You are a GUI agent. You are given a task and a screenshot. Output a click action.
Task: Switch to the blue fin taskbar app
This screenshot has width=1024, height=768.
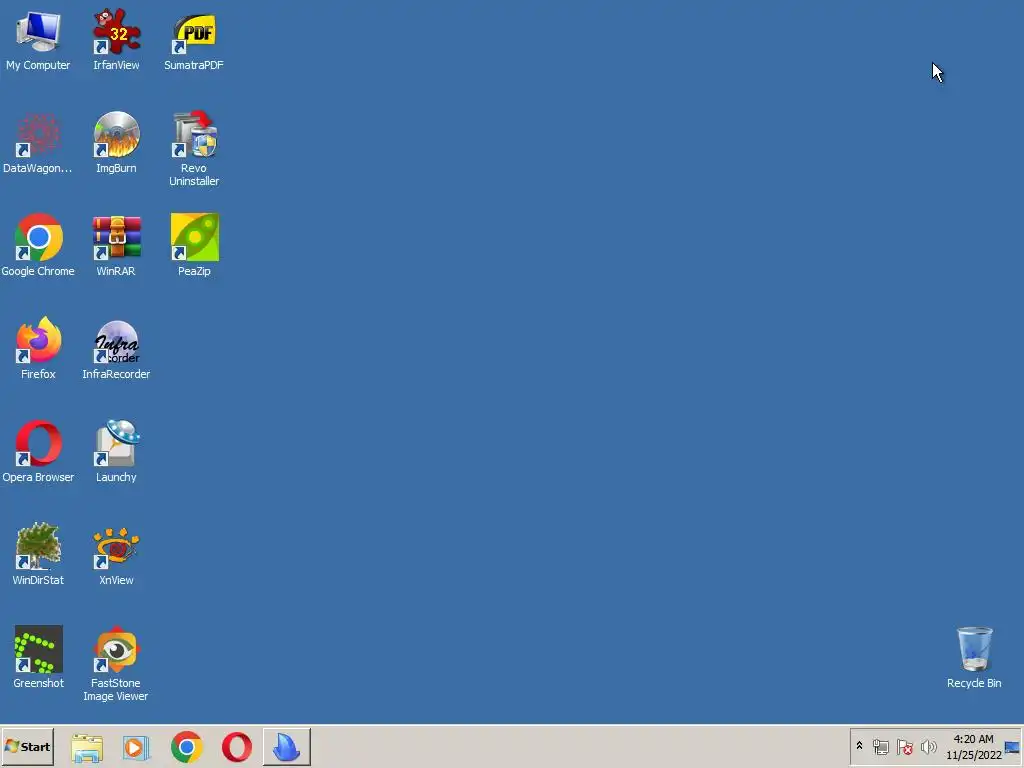(287, 747)
